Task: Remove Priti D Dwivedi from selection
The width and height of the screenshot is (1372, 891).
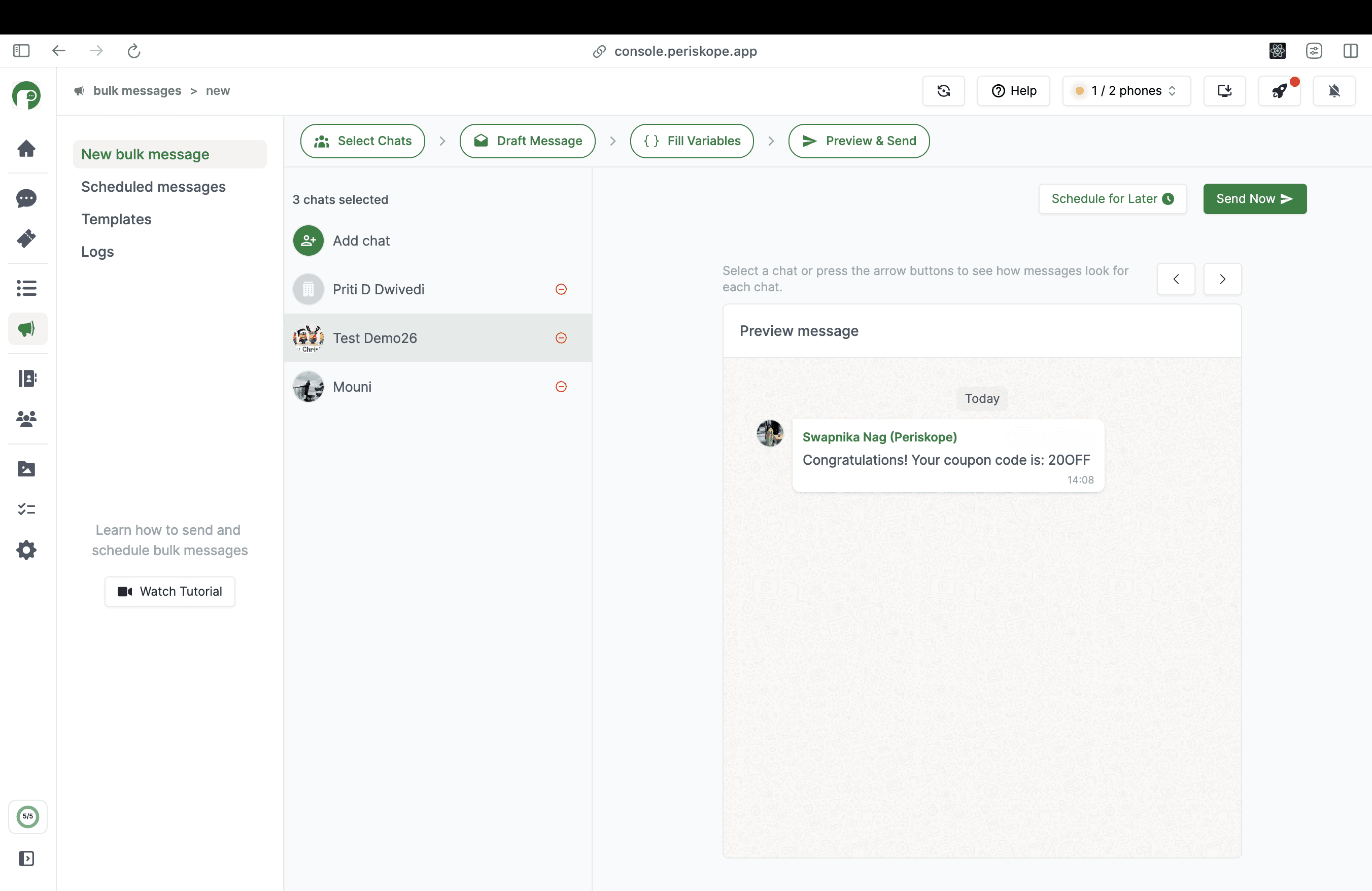Action: [561, 289]
